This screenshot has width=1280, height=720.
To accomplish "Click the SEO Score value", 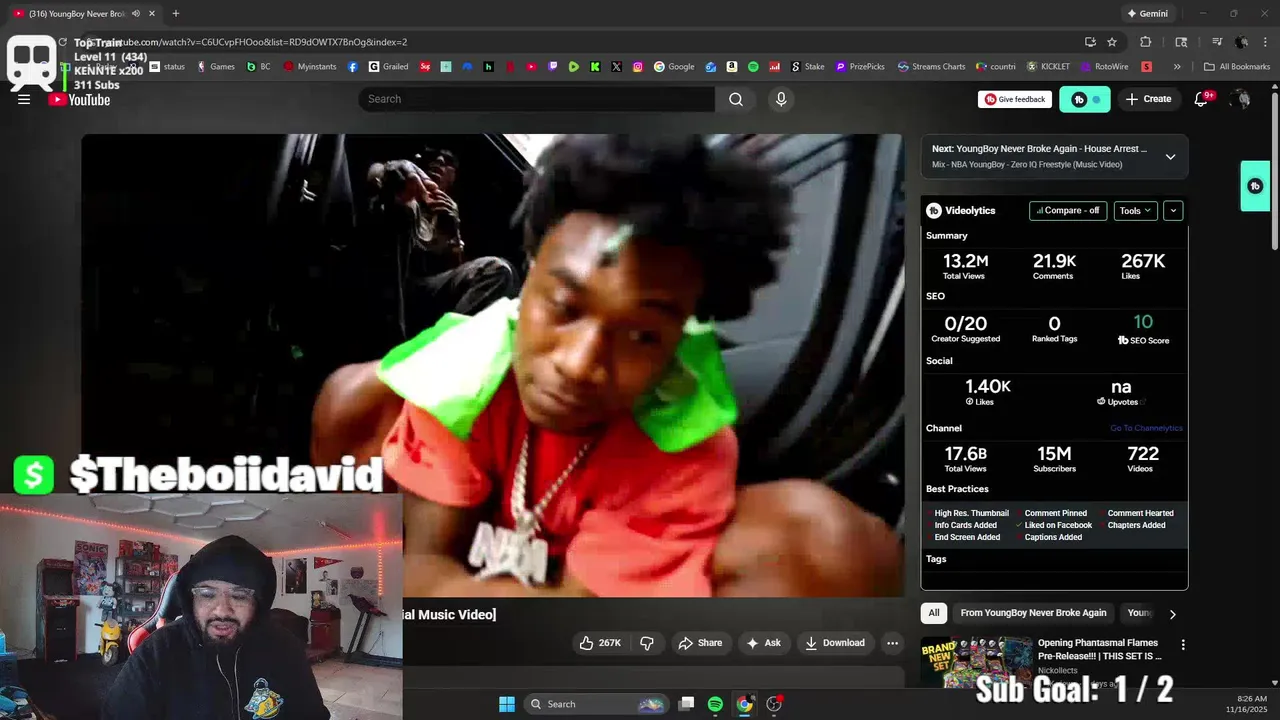I will coord(1143,322).
